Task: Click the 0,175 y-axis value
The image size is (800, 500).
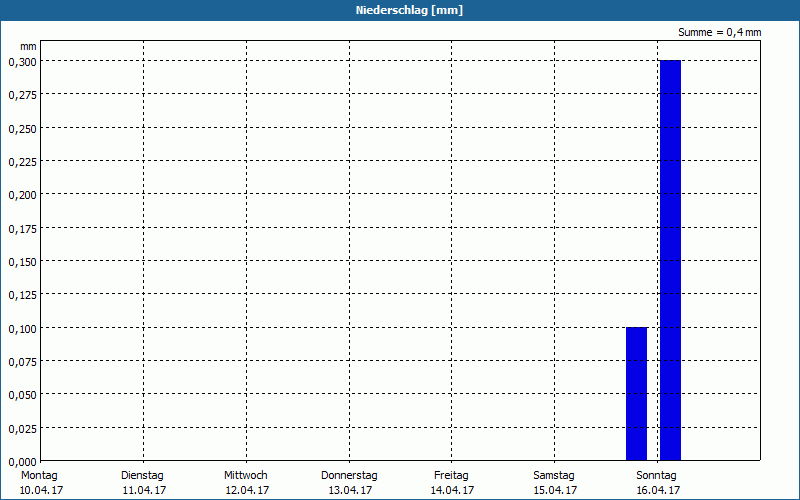Action: pyautogui.click(x=23, y=229)
